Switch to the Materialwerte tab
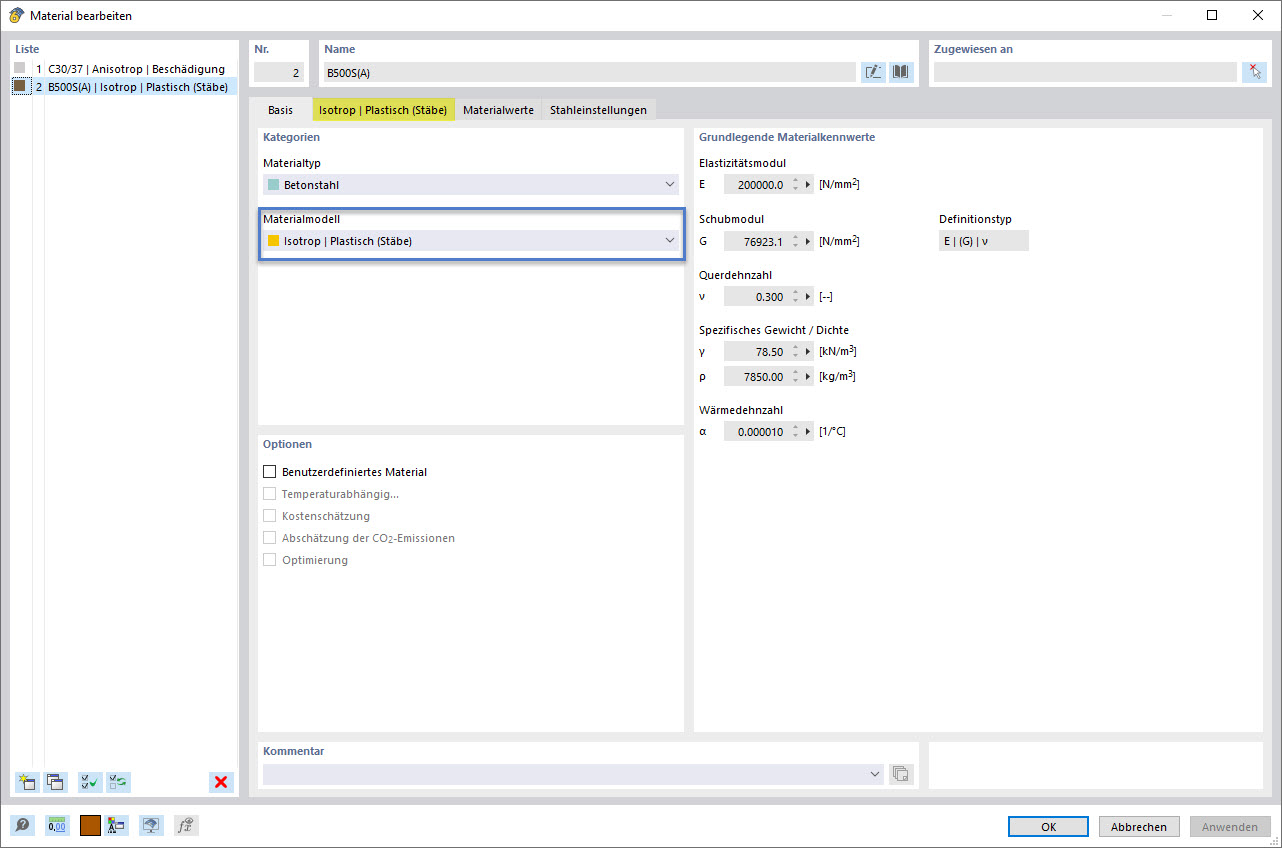This screenshot has width=1282, height=848. 498,110
